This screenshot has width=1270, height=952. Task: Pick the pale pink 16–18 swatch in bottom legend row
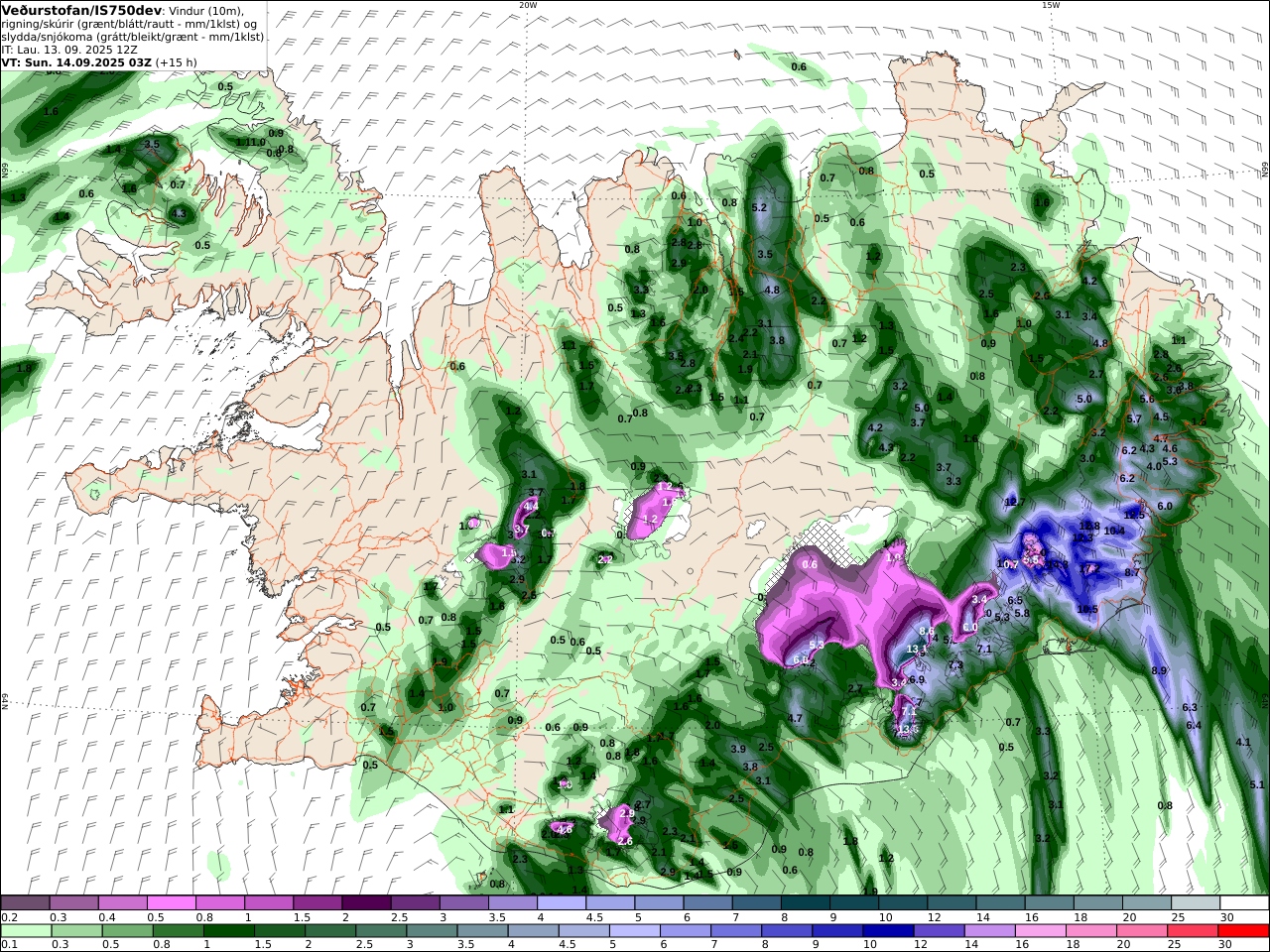[x=1040, y=931]
